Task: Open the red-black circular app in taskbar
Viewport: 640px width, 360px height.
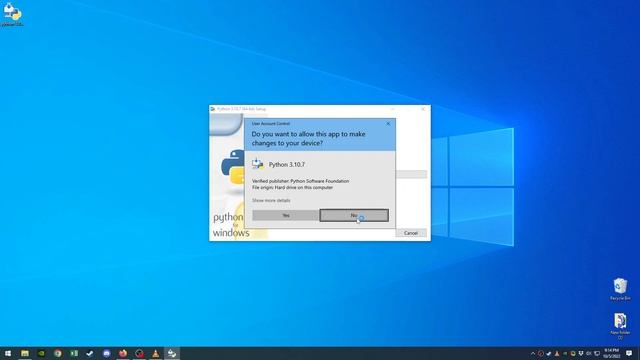Action: (x=139, y=353)
